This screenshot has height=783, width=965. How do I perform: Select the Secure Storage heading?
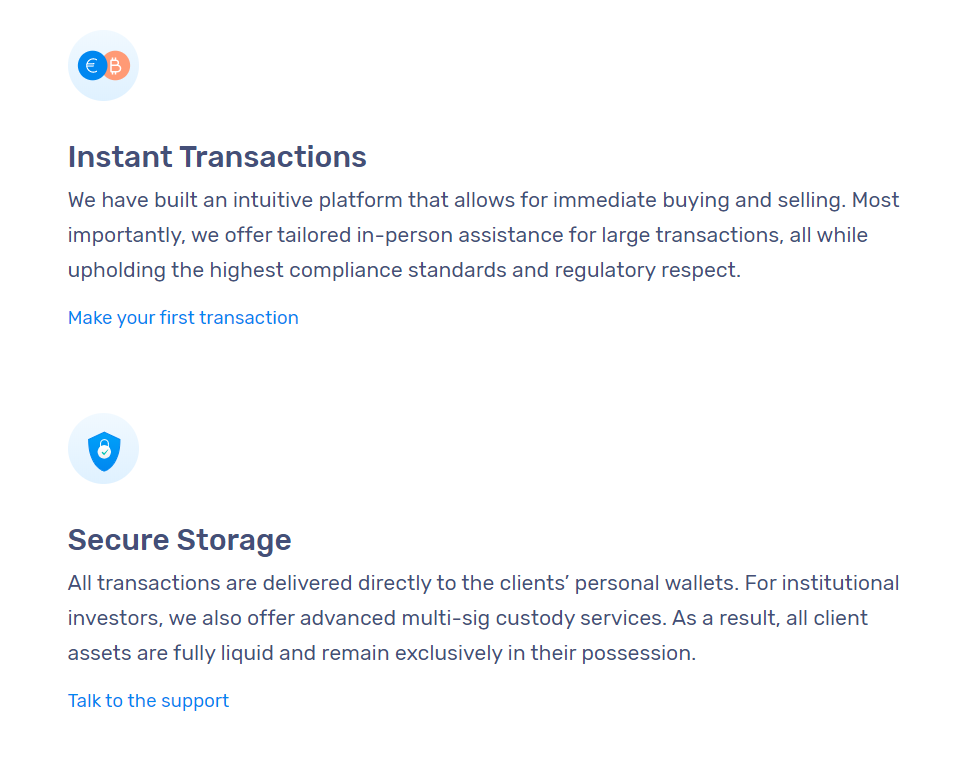(180, 540)
